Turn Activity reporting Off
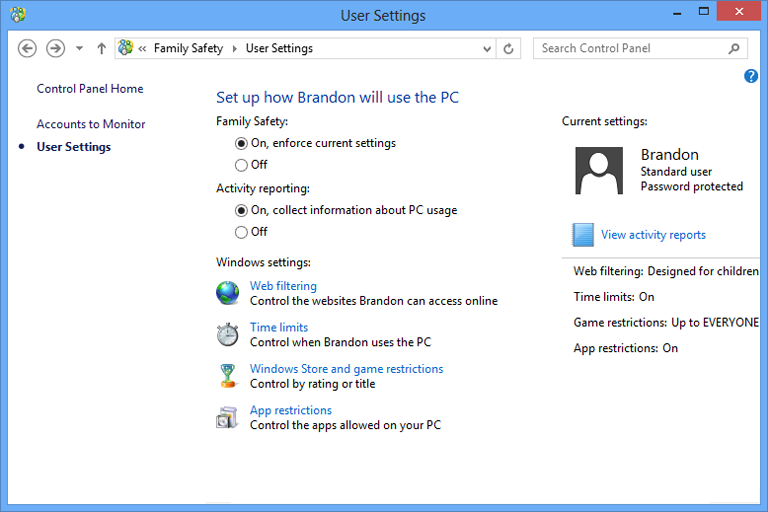The width and height of the screenshot is (768, 512). [241, 232]
